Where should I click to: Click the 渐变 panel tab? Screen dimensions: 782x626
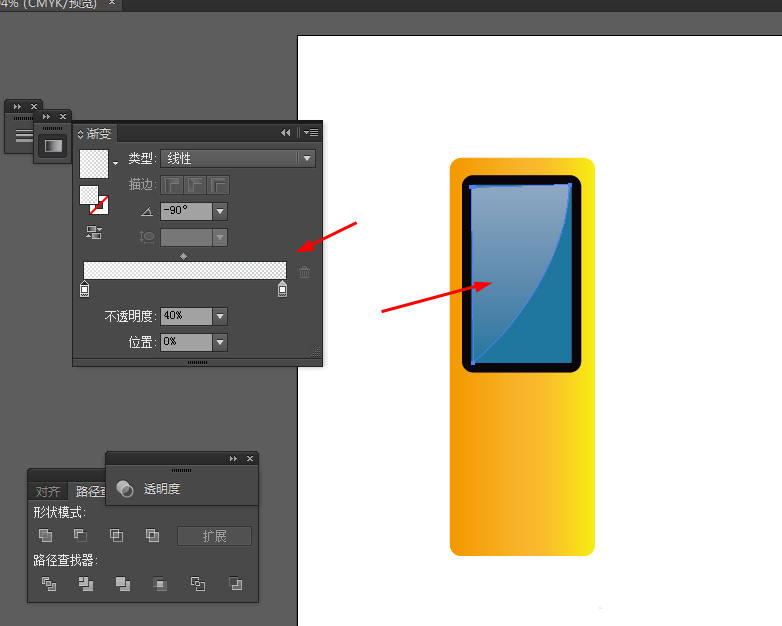pyautogui.click(x=94, y=134)
